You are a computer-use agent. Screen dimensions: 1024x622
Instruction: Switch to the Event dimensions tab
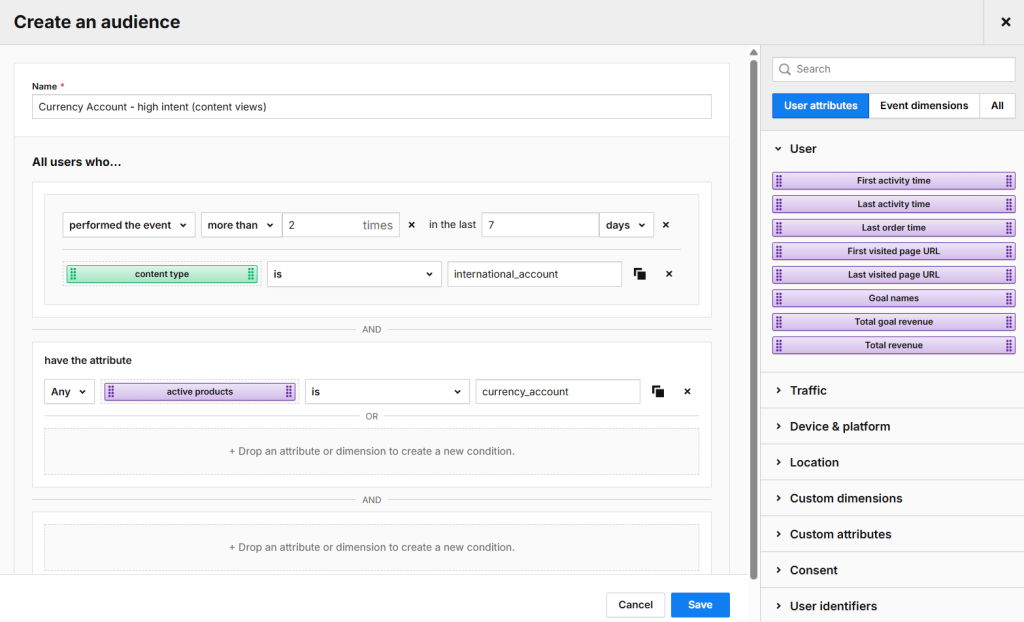coord(924,106)
